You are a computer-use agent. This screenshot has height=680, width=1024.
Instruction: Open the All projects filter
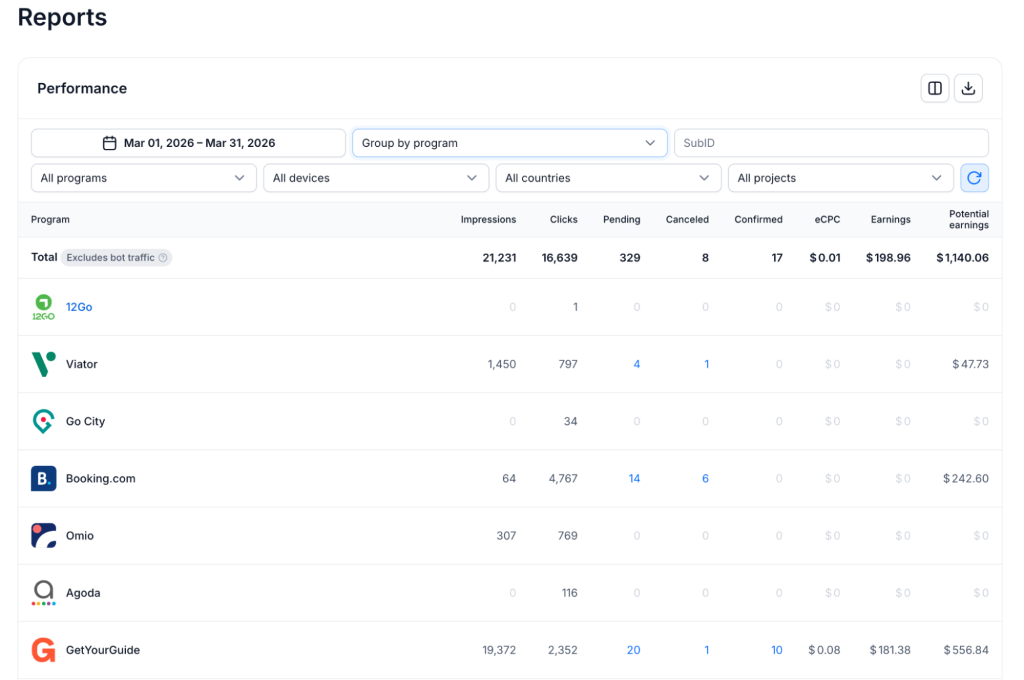pyautogui.click(x=840, y=178)
